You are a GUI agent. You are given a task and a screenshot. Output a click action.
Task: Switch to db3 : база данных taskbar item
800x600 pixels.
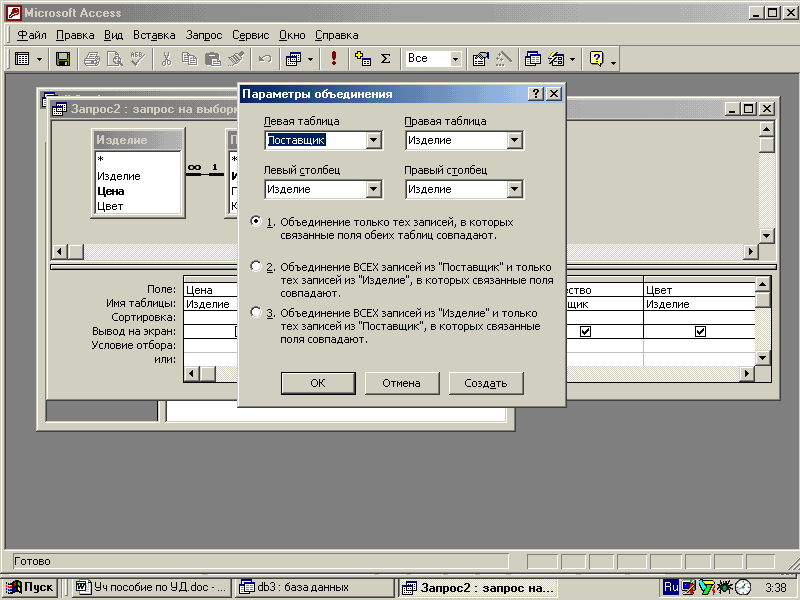tap(315, 587)
